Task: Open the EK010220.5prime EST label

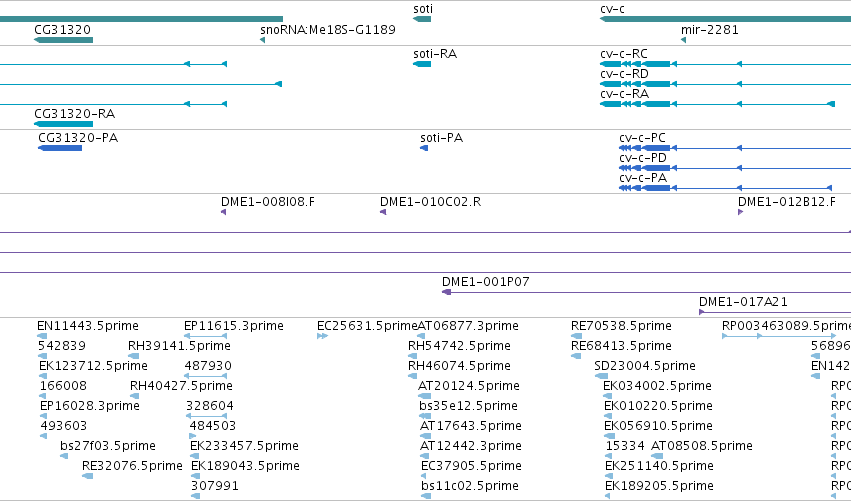Action: click(658, 406)
